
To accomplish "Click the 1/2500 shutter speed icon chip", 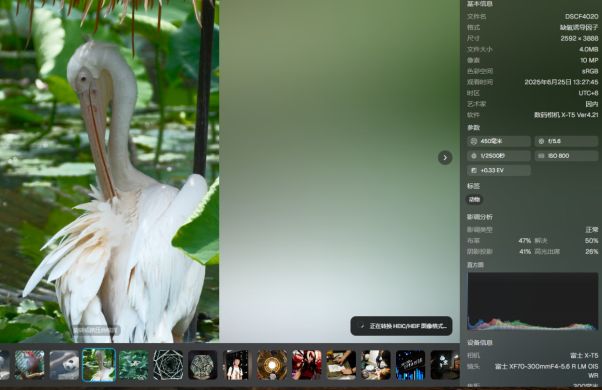I will click(x=499, y=156).
